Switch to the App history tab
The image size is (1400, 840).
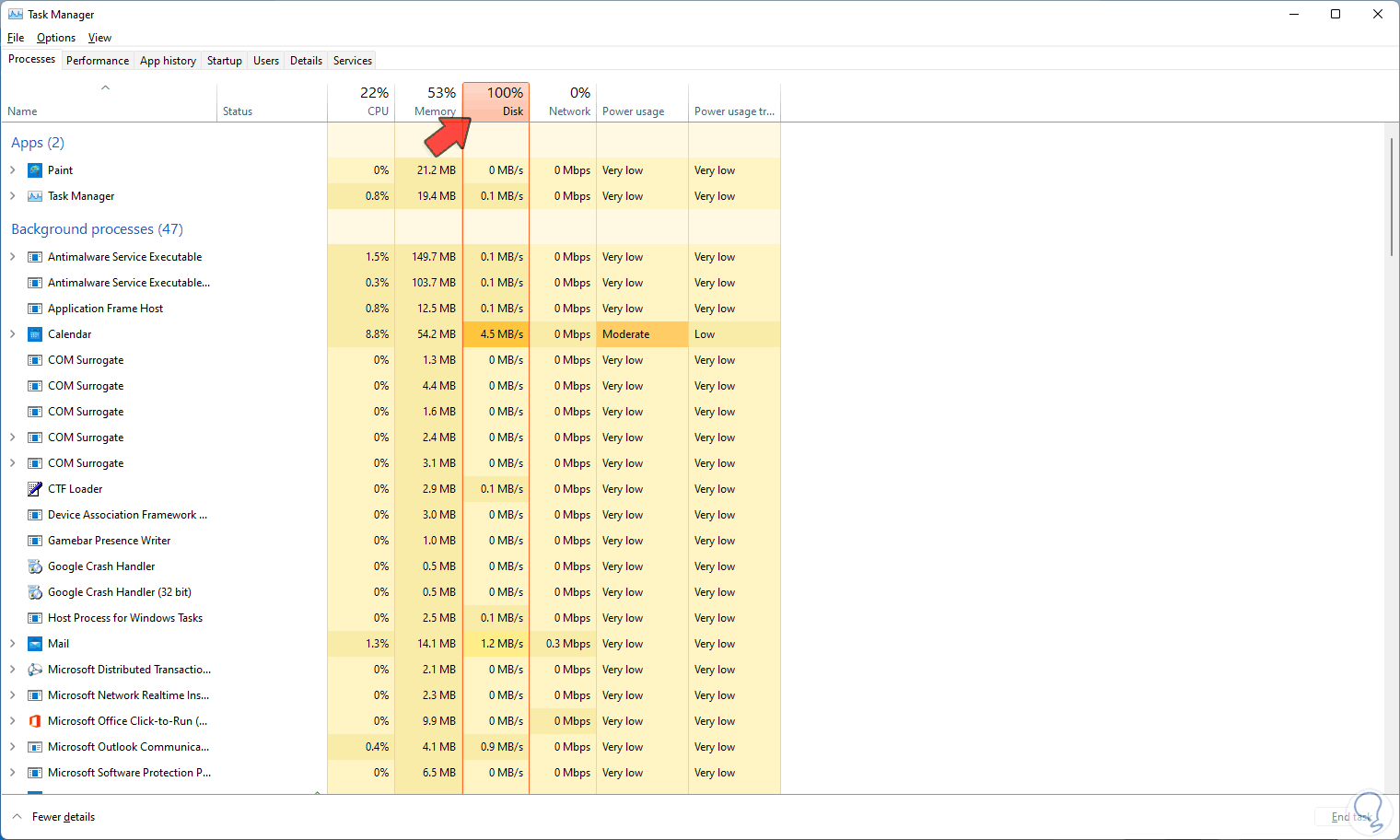click(x=168, y=61)
